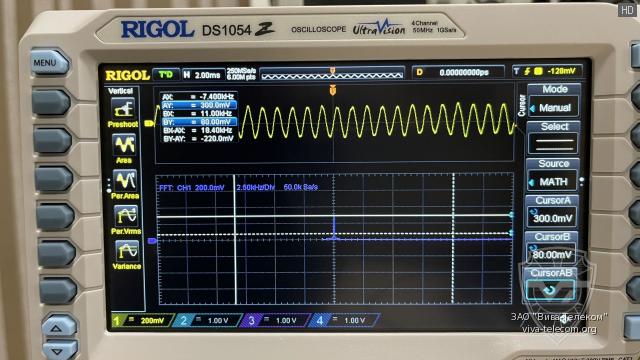640x360 pixels.
Task: Click the T'D trigger status indicator
Action: pos(166,75)
